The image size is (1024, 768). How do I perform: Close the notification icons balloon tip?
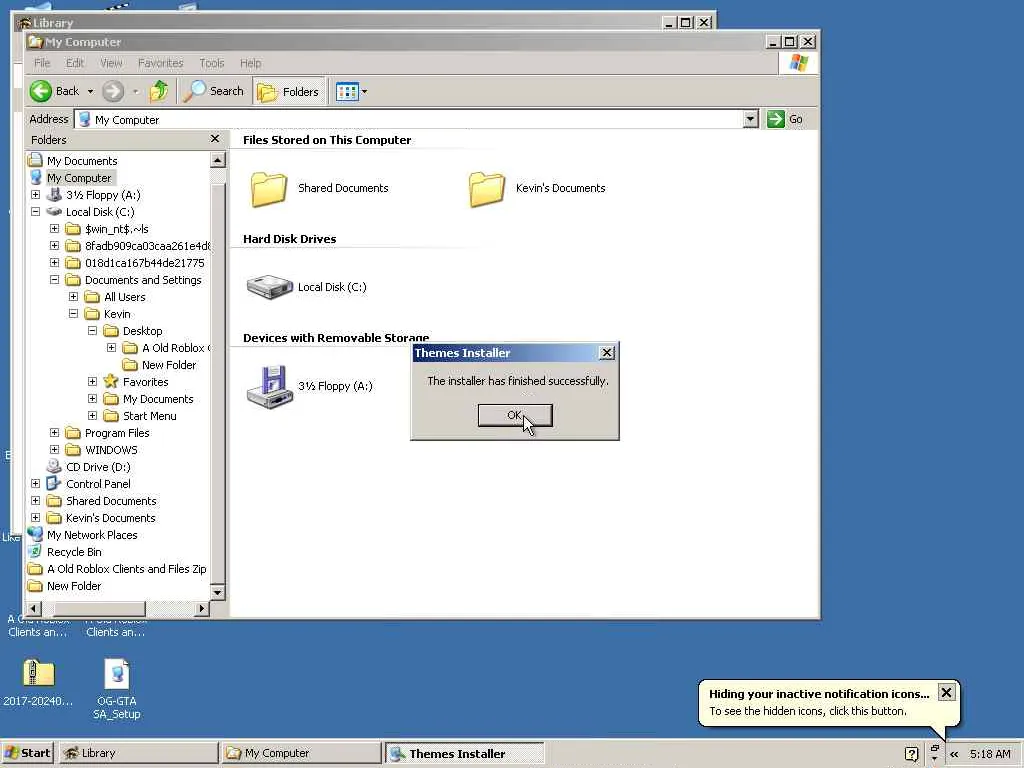pyautogui.click(x=946, y=692)
